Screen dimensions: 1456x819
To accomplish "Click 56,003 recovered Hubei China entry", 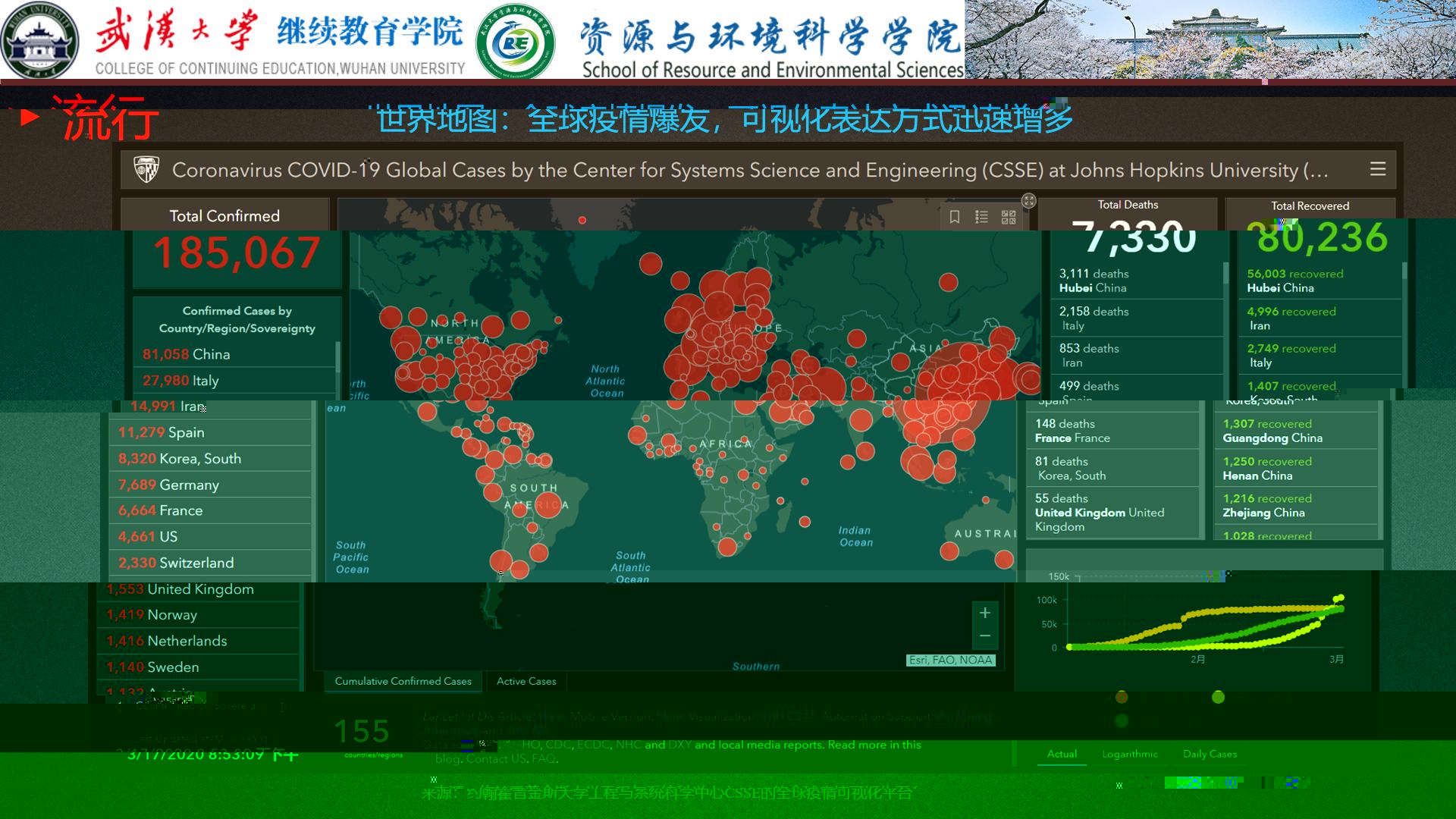I will [x=1320, y=281].
